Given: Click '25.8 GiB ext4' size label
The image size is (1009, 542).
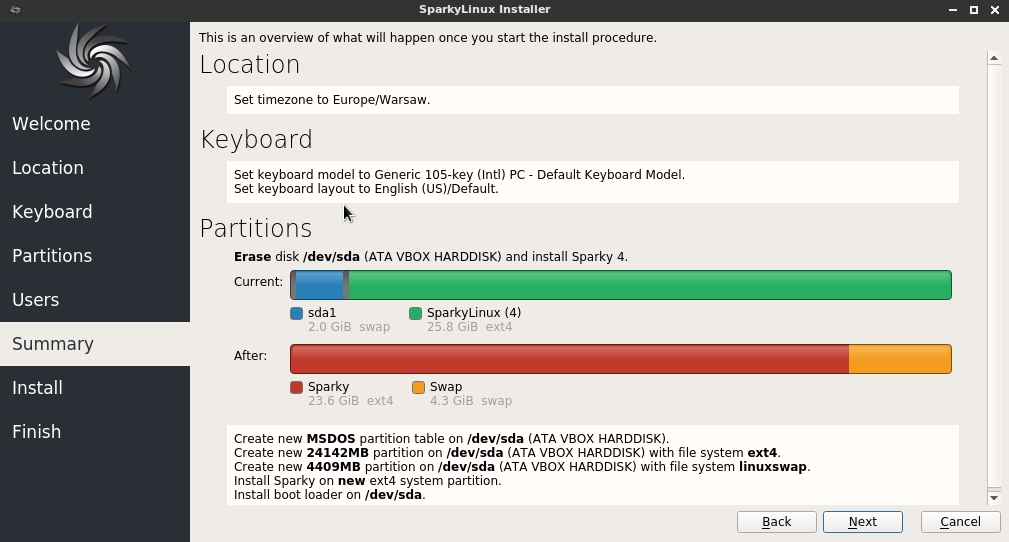Looking at the screenshot, I should 470,327.
